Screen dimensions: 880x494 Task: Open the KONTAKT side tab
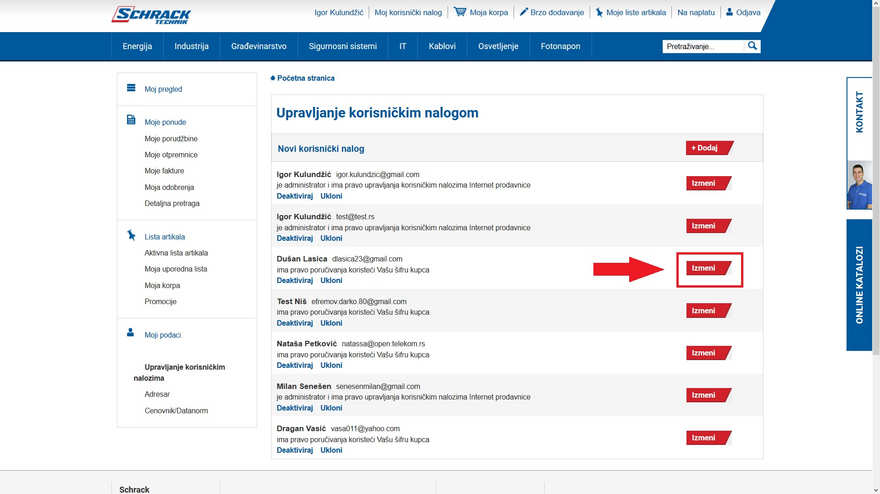(859, 118)
